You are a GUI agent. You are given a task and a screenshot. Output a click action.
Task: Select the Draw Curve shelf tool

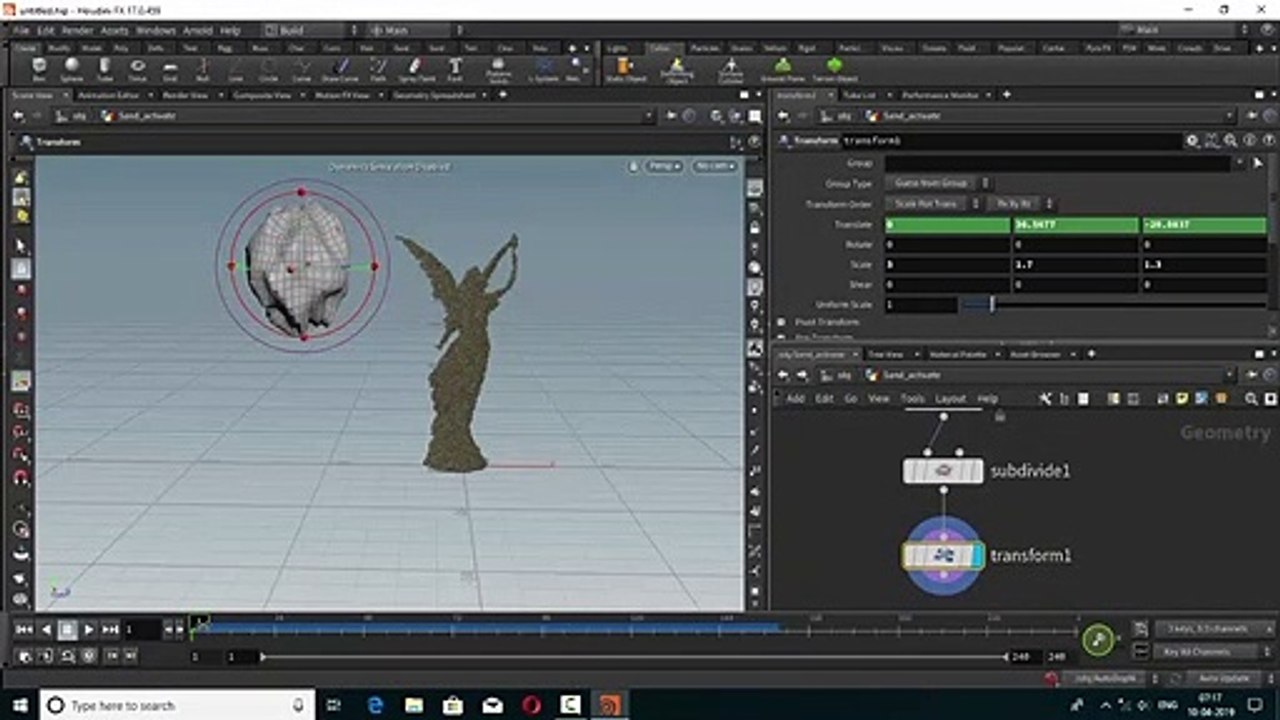click(x=339, y=69)
